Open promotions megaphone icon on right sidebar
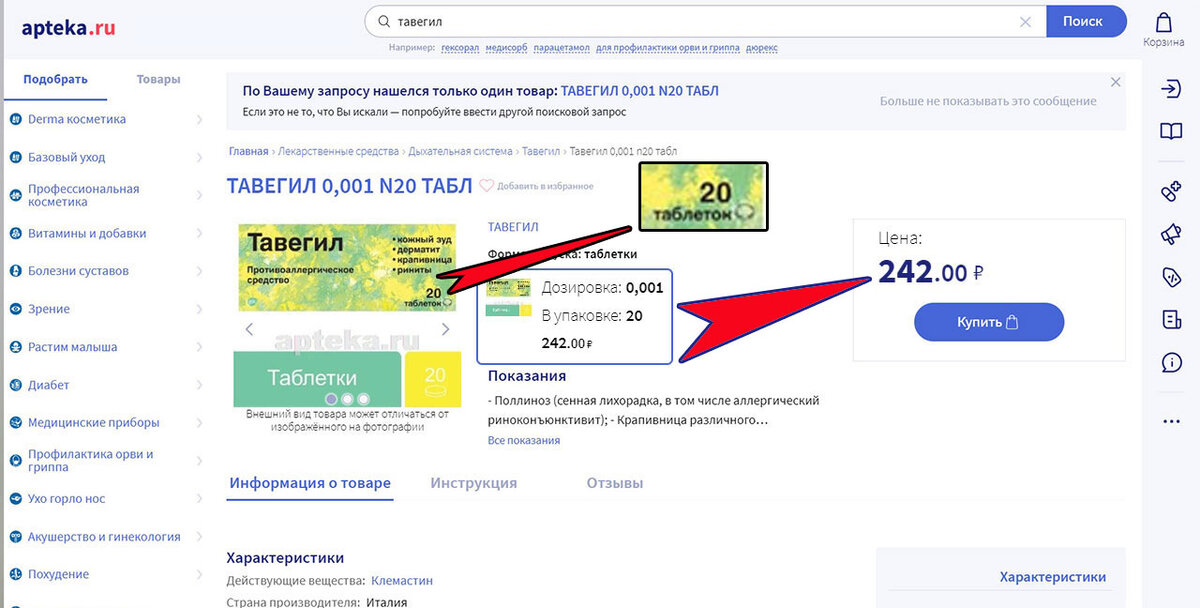The image size is (1200, 608). (1171, 234)
